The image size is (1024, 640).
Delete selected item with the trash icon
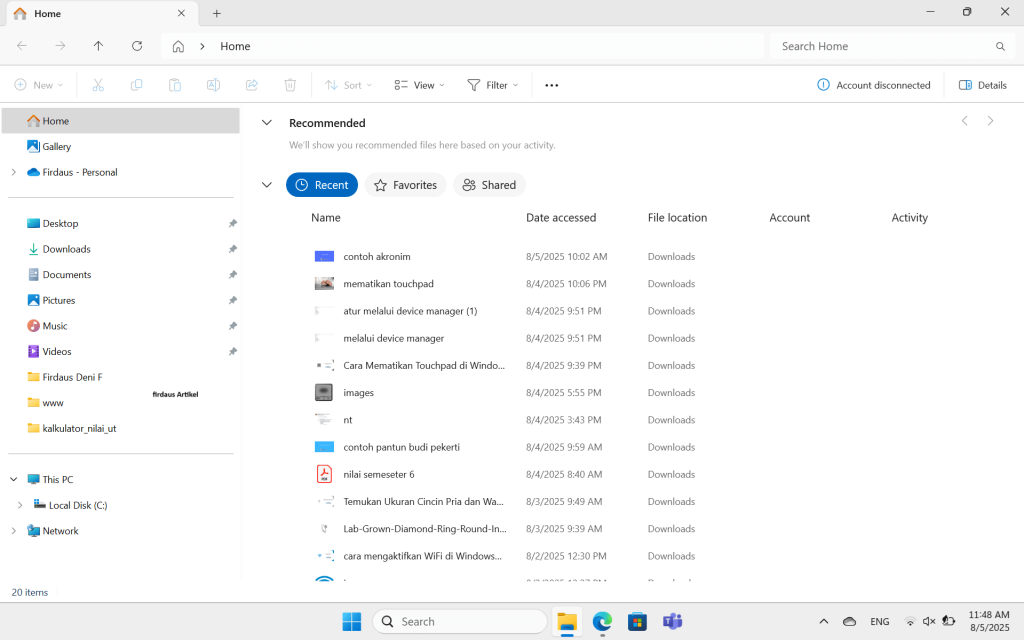[290, 85]
